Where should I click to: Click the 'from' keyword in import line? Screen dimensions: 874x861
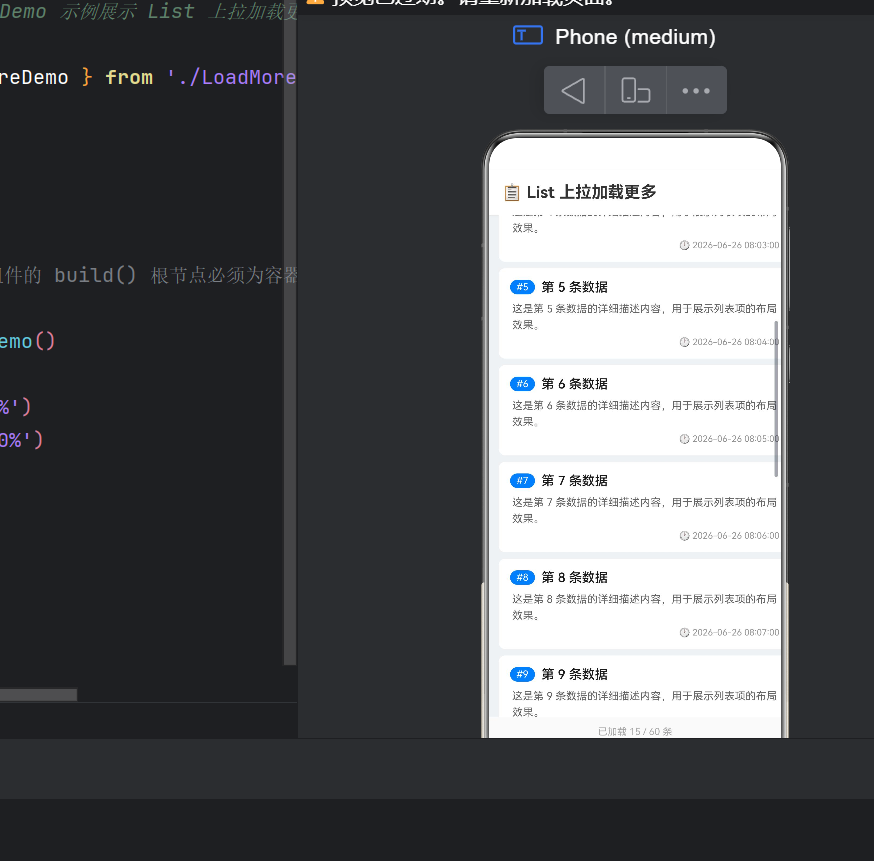(x=129, y=77)
